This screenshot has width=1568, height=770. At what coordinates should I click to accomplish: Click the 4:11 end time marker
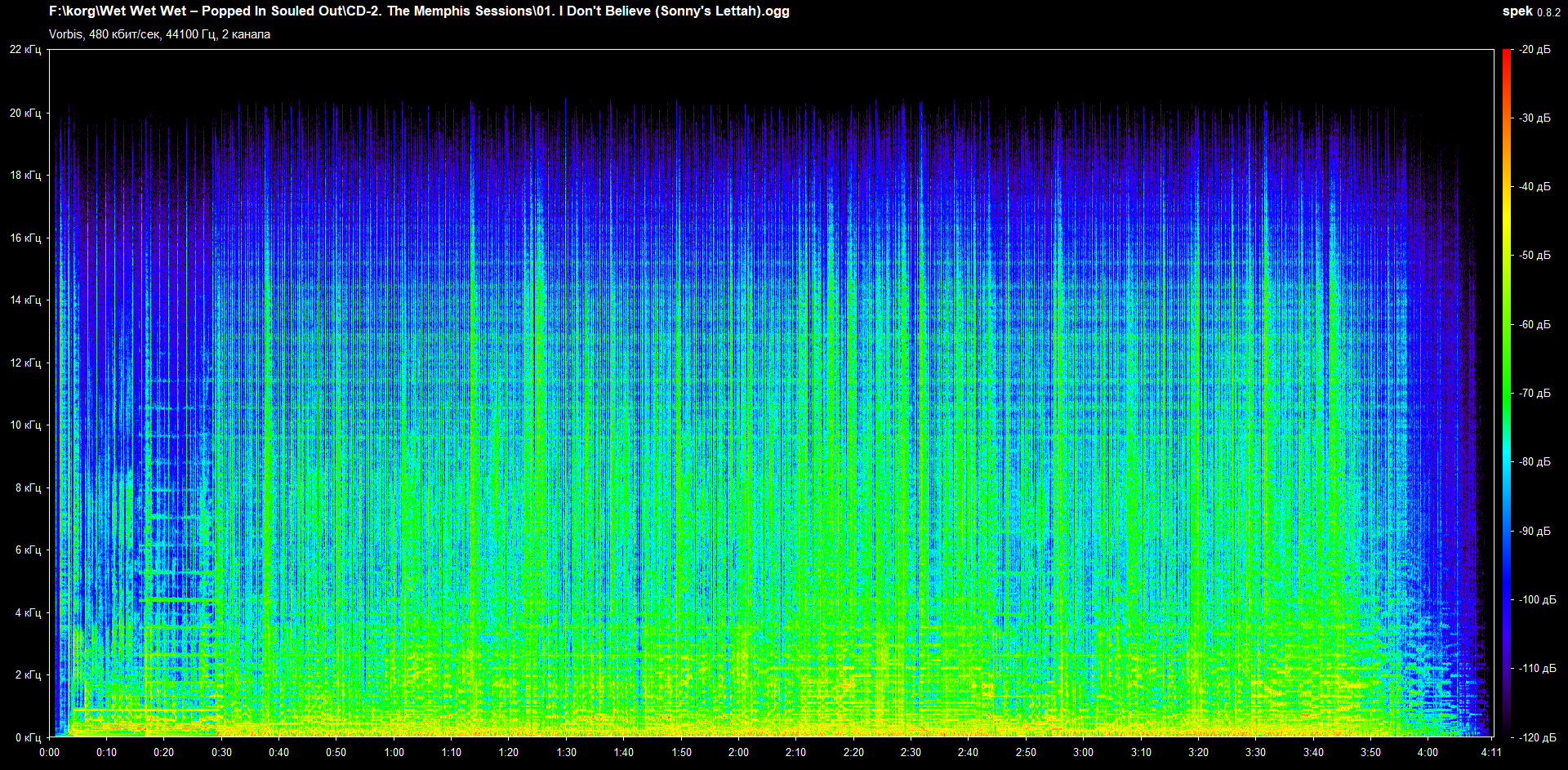(x=1491, y=752)
